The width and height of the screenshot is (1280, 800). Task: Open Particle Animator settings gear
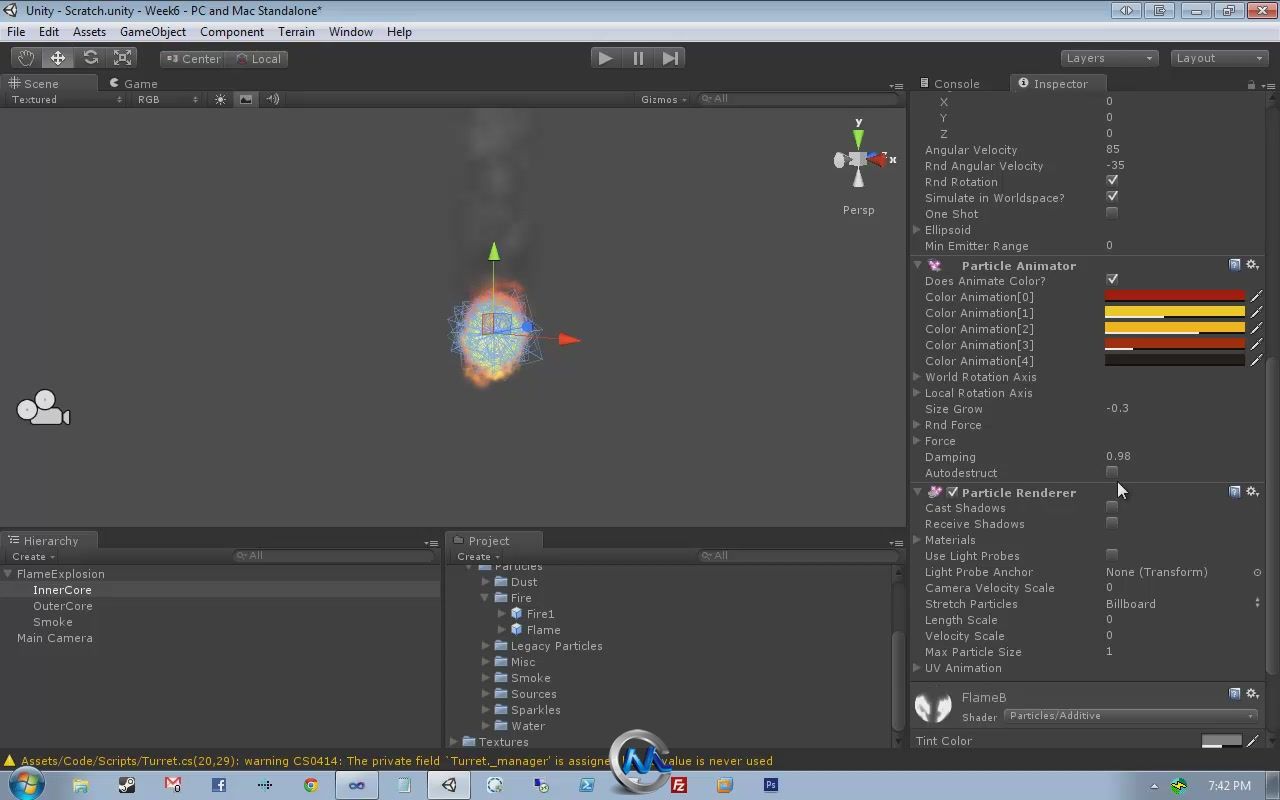(x=1252, y=265)
